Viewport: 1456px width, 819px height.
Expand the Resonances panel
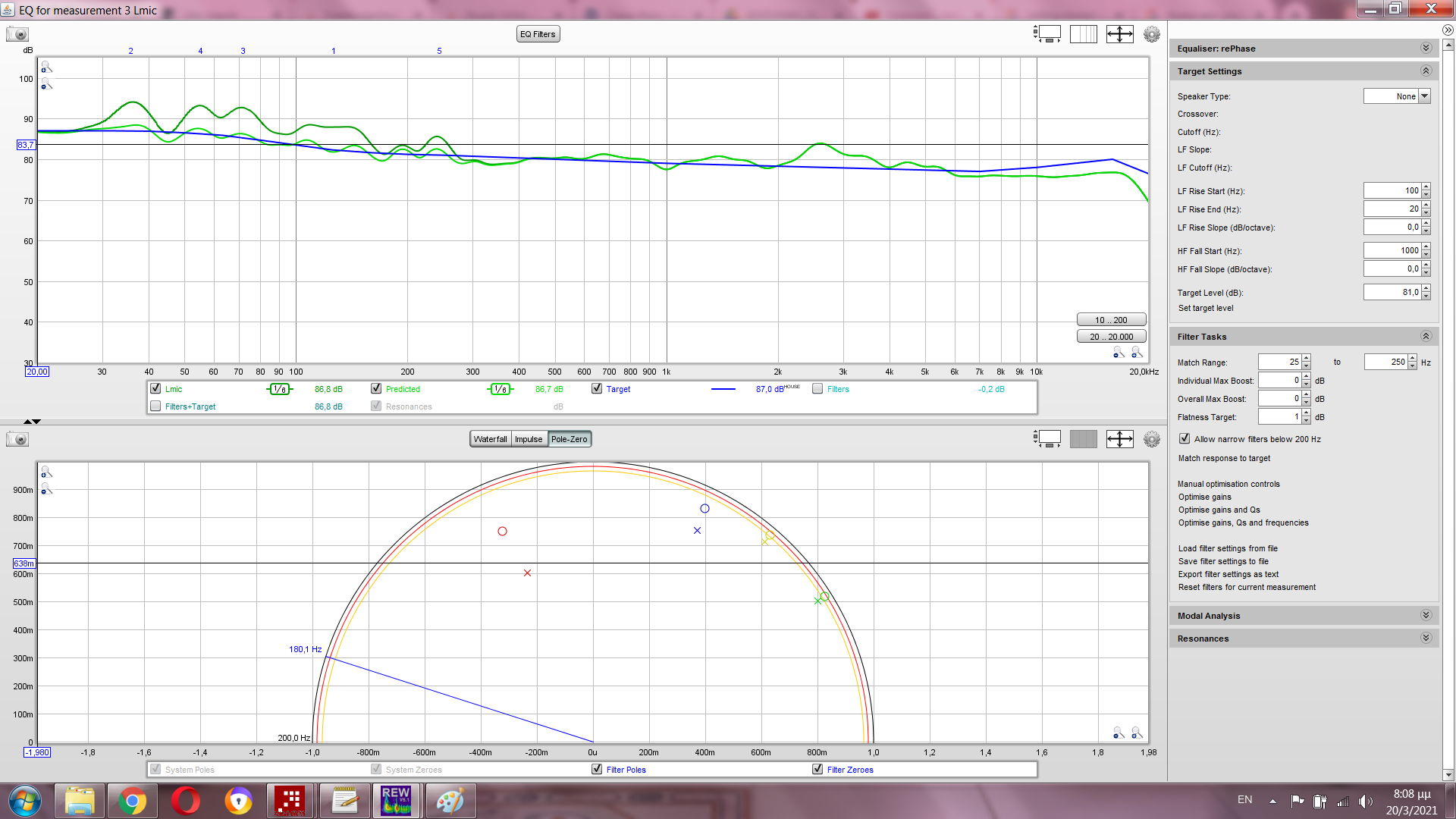[1425, 638]
